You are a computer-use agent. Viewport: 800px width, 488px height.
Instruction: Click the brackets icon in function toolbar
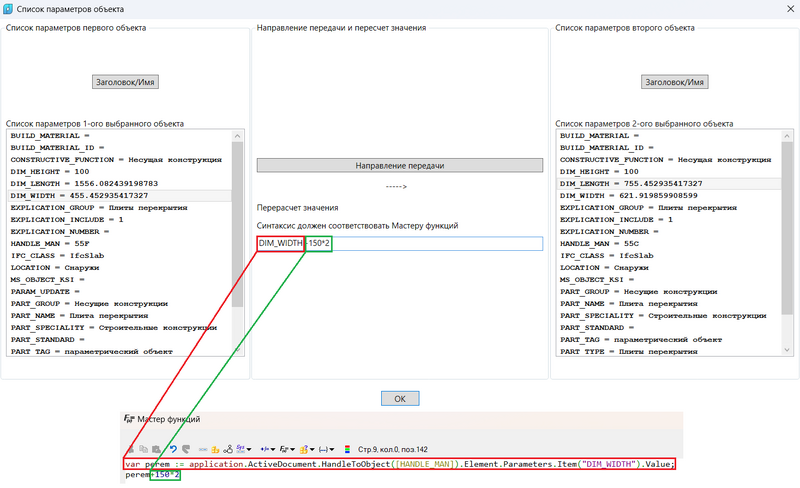[323, 449]
